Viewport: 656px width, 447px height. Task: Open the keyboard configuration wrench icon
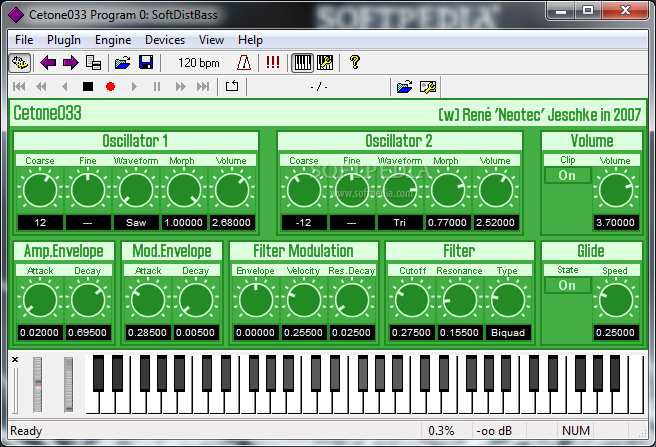[x=325, y=63]
